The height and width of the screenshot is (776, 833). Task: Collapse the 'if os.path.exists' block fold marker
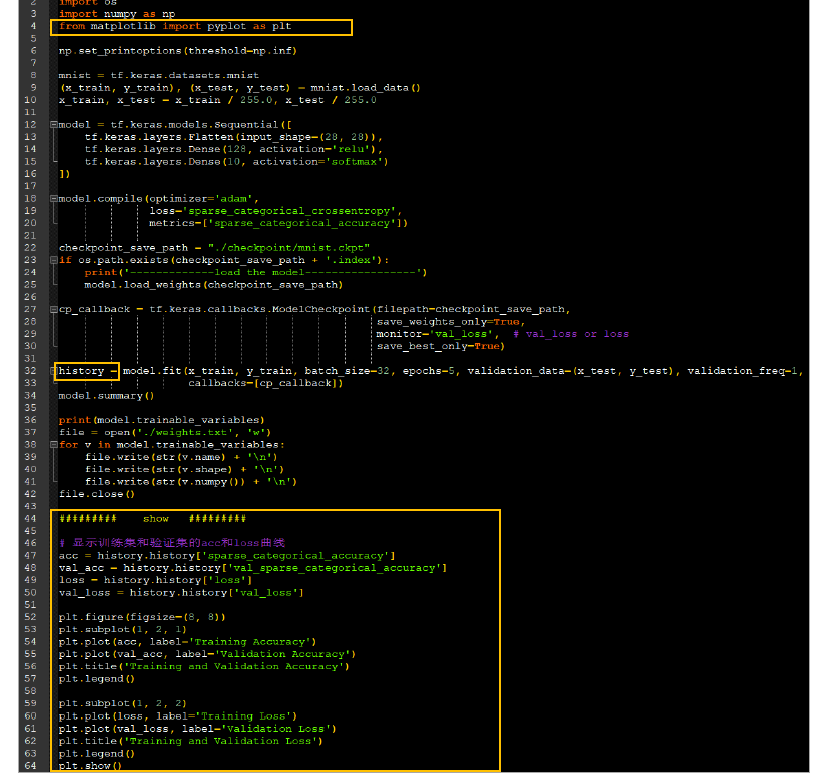[x=54, y=260]
